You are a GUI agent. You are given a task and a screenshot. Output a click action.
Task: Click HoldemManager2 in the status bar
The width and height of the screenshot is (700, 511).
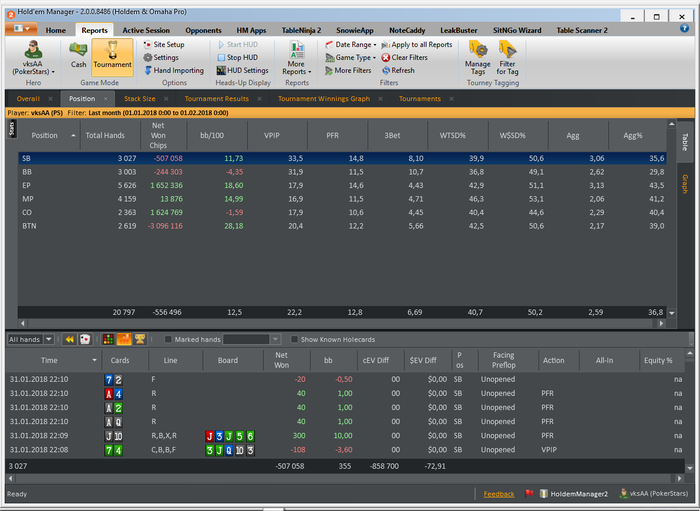tap(574, 494)
